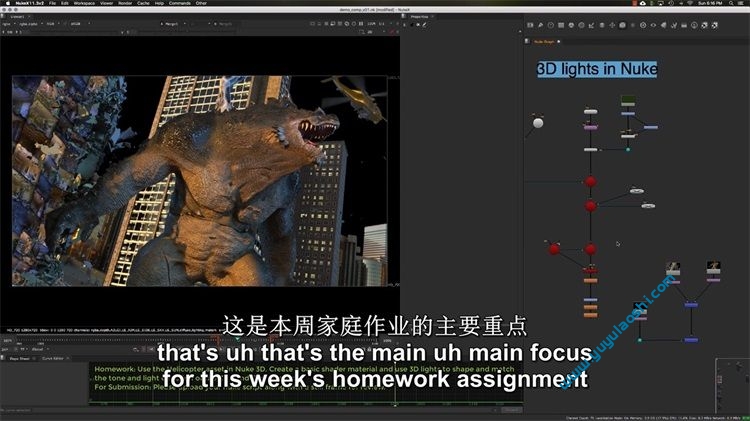Switch to the Curve Editor tab
This screenshot has width=750, height=421.
pyautogui.click(x=52, y=358)
